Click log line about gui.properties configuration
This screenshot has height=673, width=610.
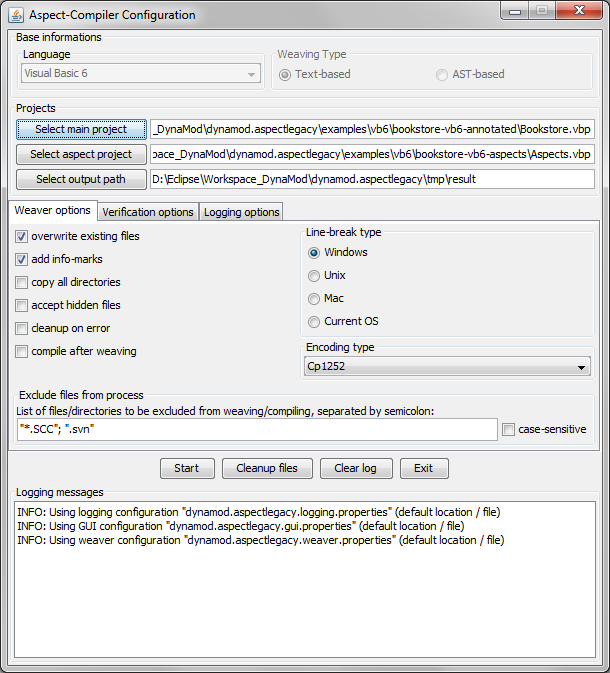(x=241, y=526)
